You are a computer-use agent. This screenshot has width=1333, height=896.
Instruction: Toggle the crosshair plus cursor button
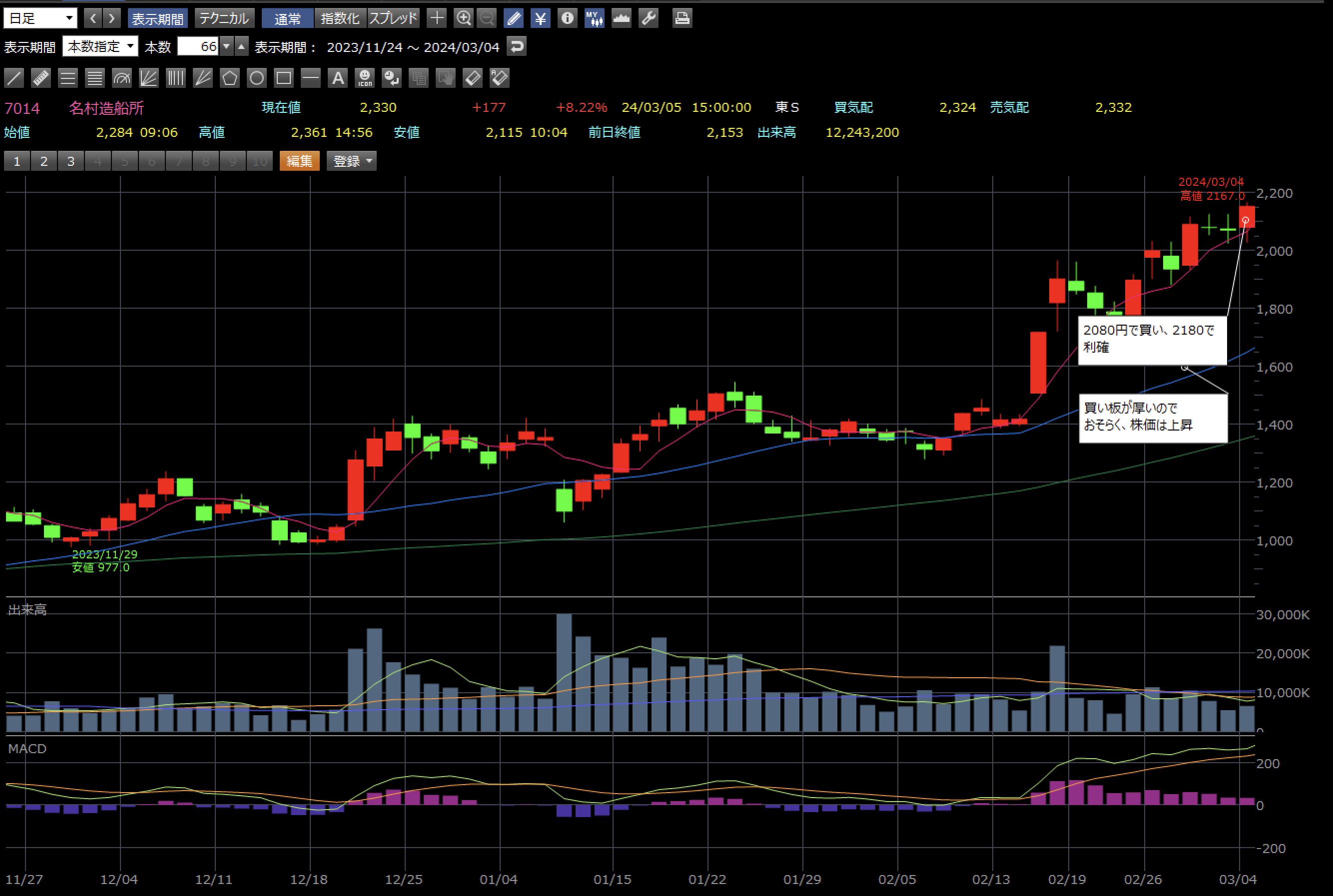[x=437, y=18]
